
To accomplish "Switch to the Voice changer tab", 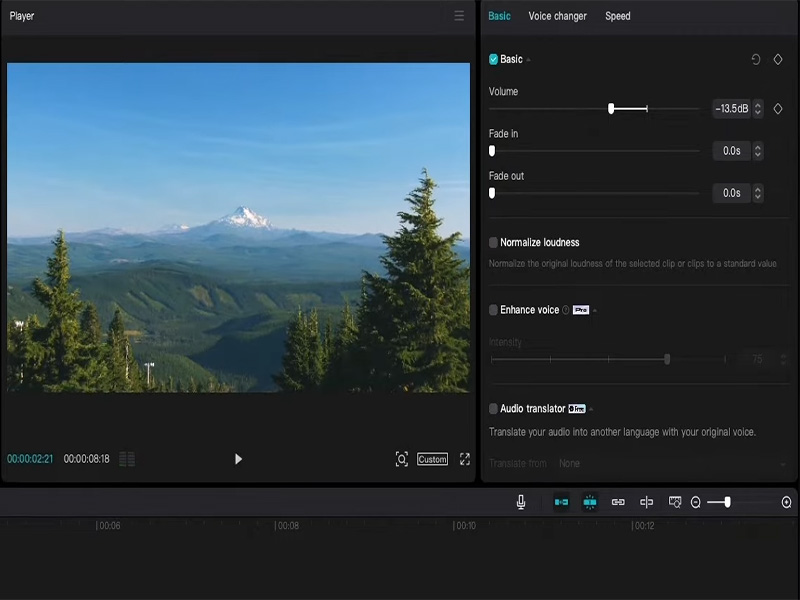I will [x=556, y=16].
